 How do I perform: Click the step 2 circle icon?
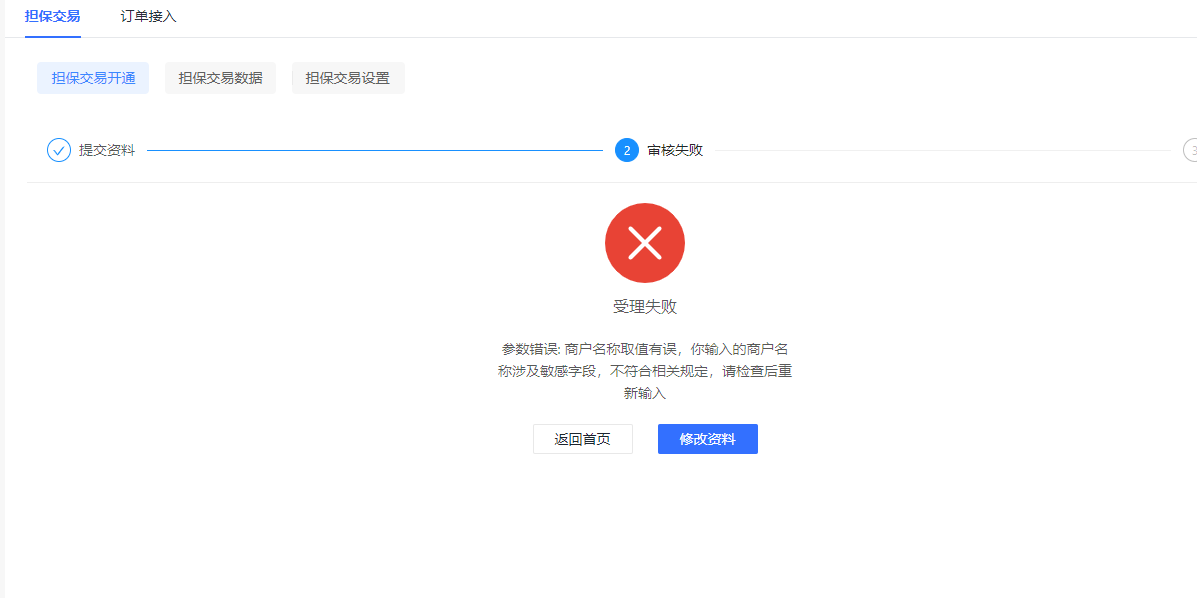pyautogui.click(x=627, y=150)
